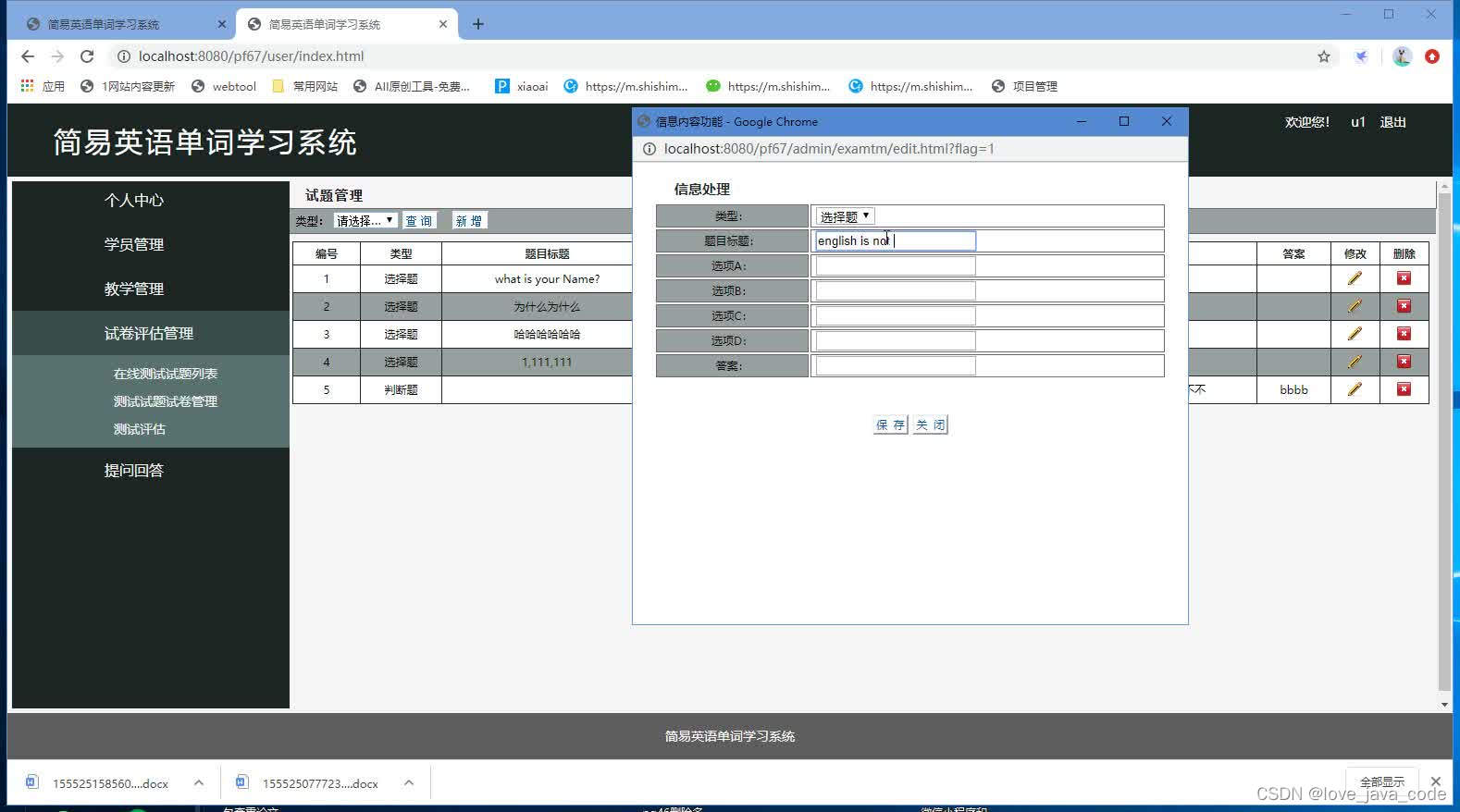The height and width of the screenshot is (812, 1460).
Task: Click the 选项A input field
Action: (895, 265)
